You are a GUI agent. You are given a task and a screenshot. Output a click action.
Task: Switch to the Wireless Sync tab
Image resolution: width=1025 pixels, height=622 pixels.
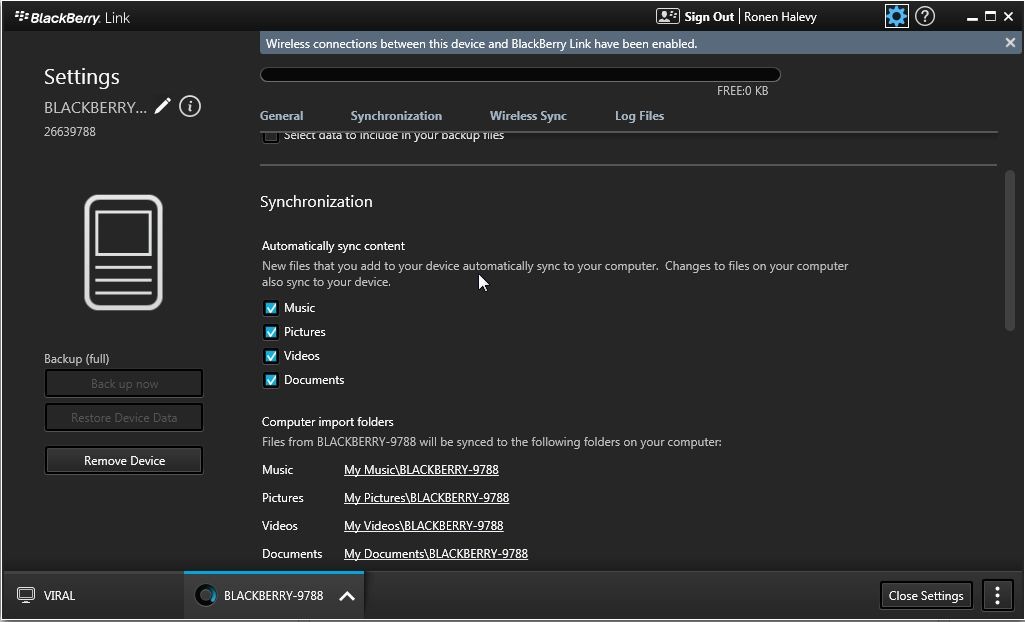pyautogui.click(x=528, y=116)
